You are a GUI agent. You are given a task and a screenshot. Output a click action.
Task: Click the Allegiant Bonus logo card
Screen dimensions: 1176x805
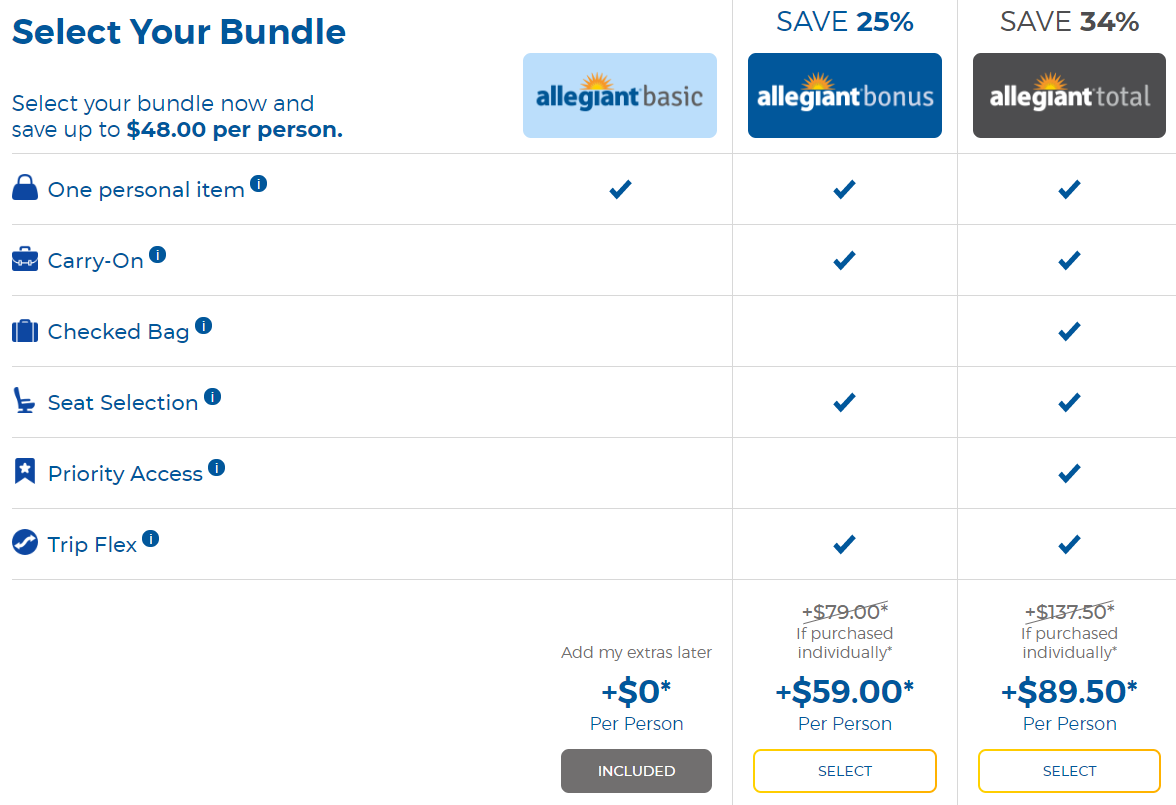tap(845, 96)
